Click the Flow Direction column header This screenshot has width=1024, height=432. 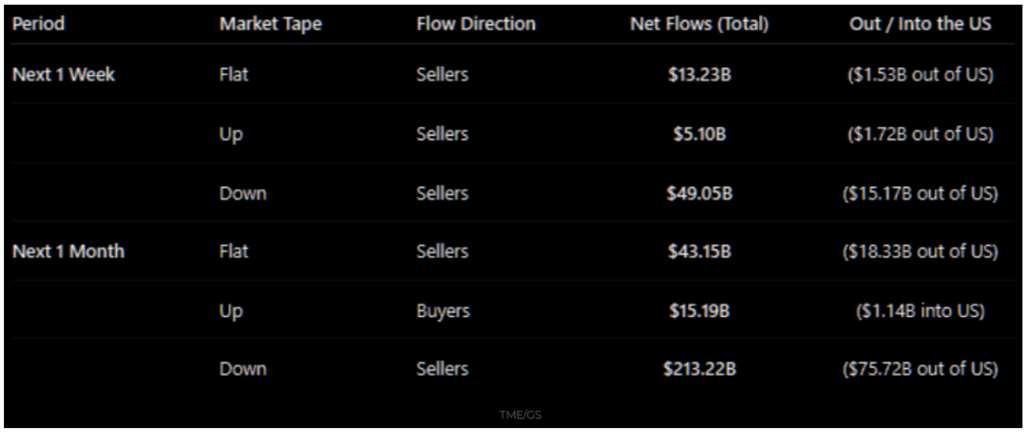476,23
